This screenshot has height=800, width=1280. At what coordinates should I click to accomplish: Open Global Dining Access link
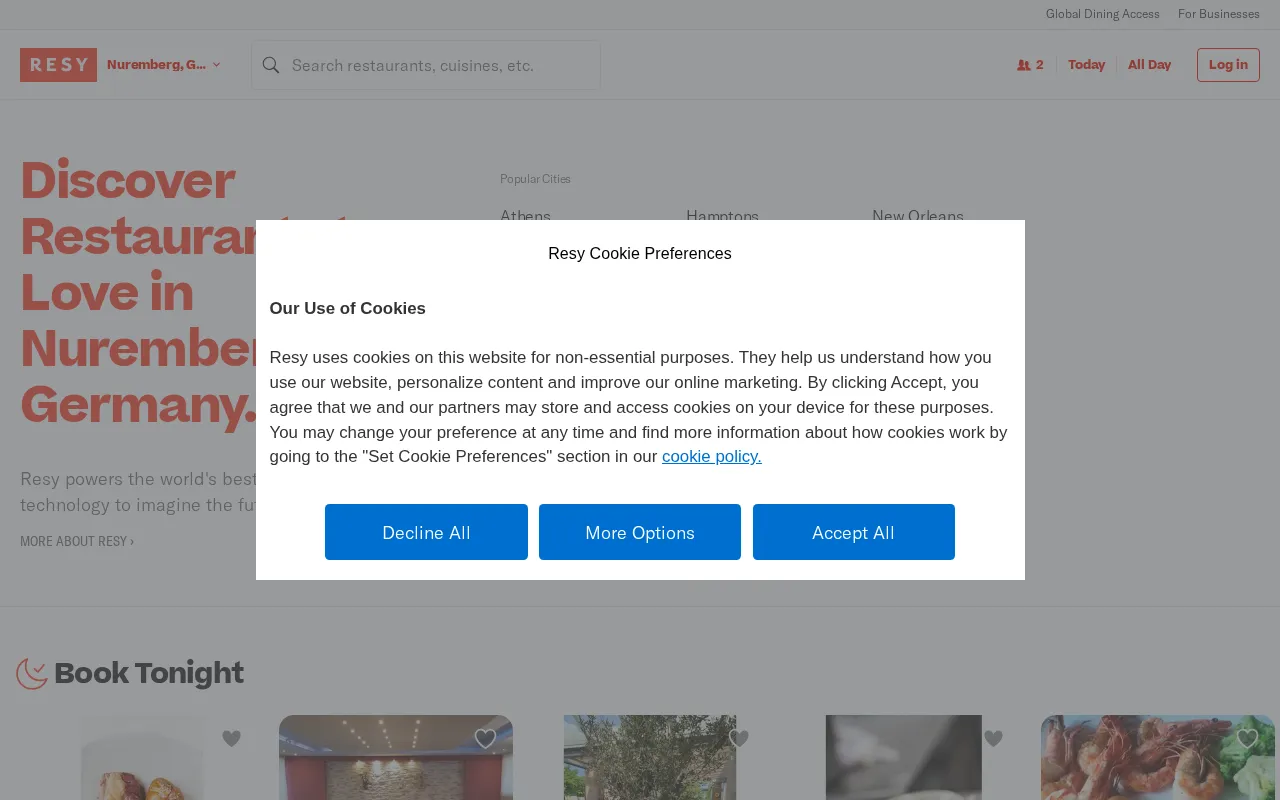tap(1102, 14)
